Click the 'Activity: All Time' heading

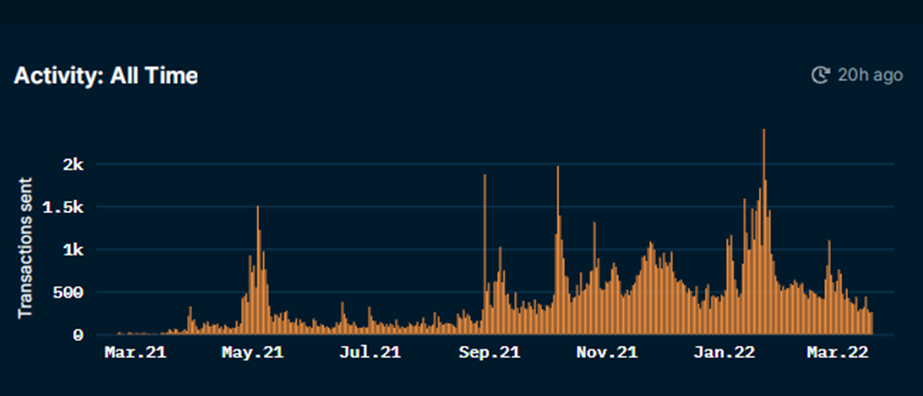point(105,76)
